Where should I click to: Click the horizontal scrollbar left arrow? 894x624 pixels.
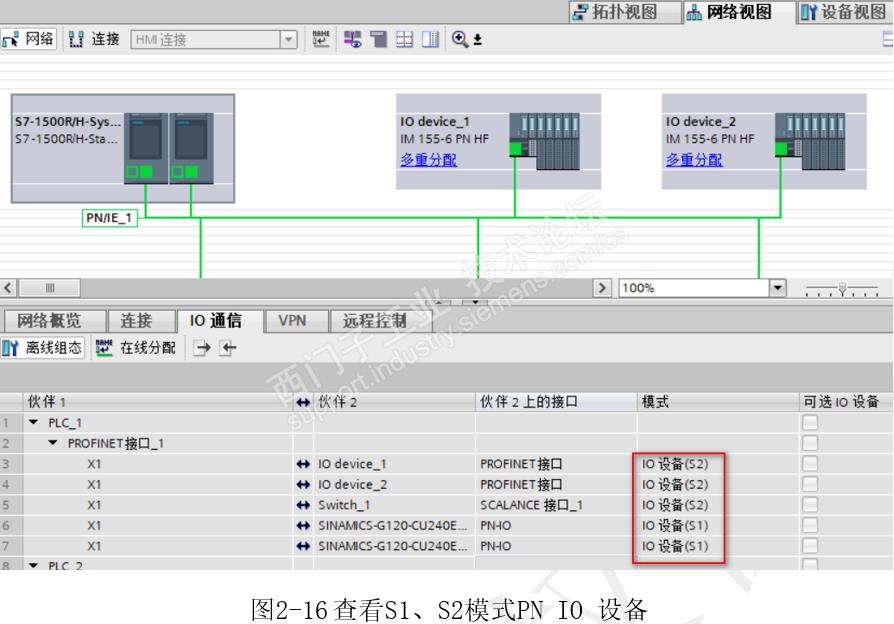tap(8, 287)
